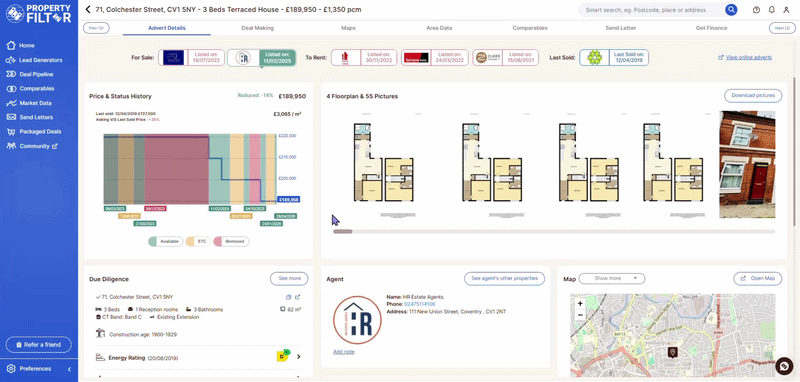This screenshot has height=382, width=800.
Task: Open the Home sidebar icon
Action: (11, 45)
